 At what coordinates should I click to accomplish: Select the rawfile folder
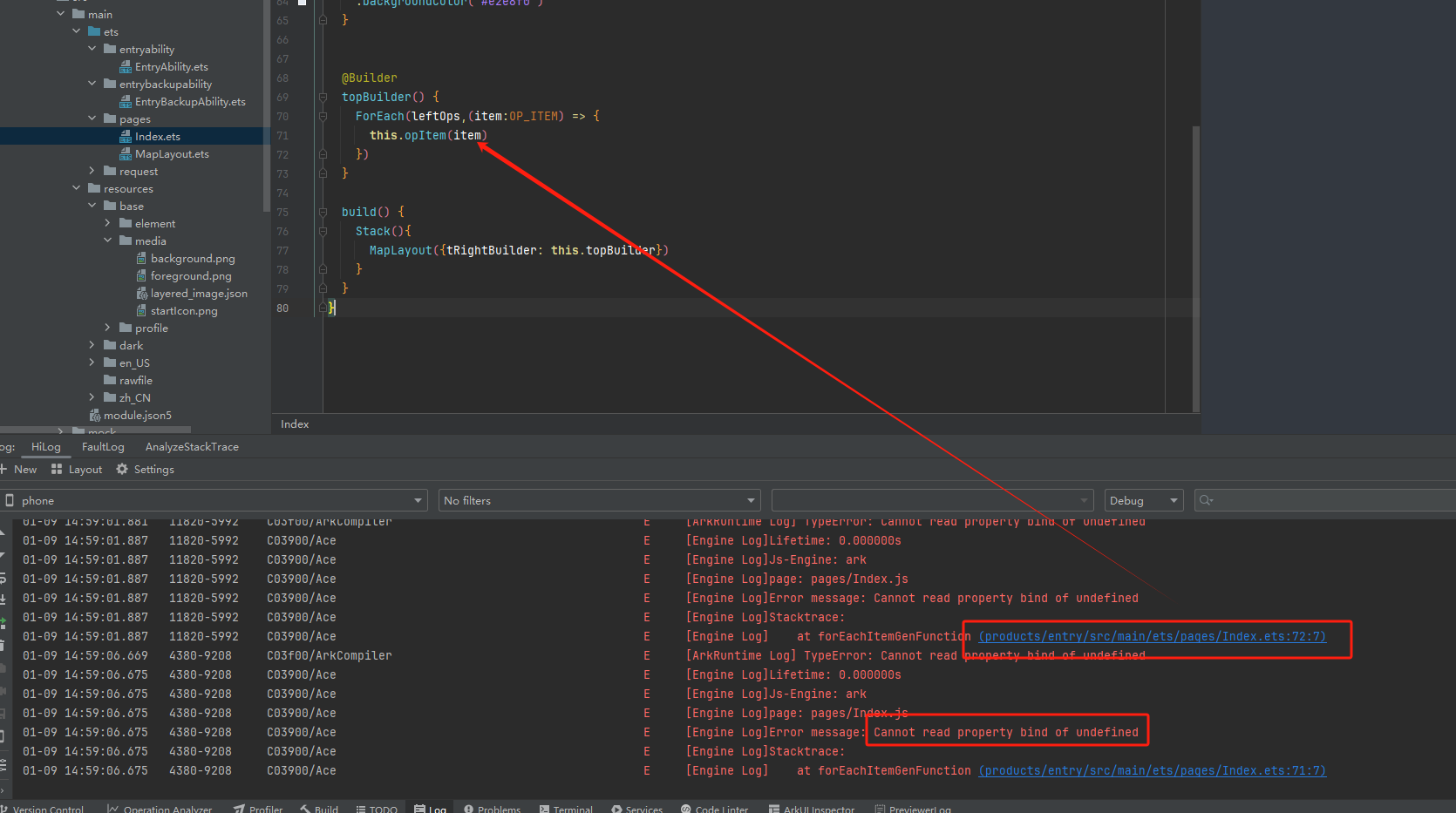tap(127, 380)
